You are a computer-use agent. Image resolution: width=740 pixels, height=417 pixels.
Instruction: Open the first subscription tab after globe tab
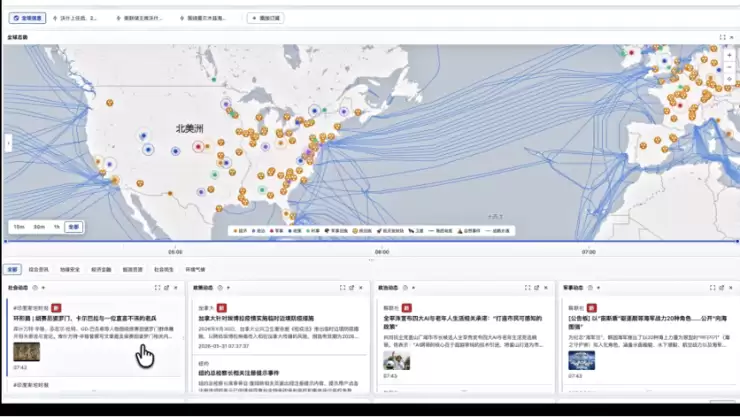pyautogui.click(x=76, y=18)
